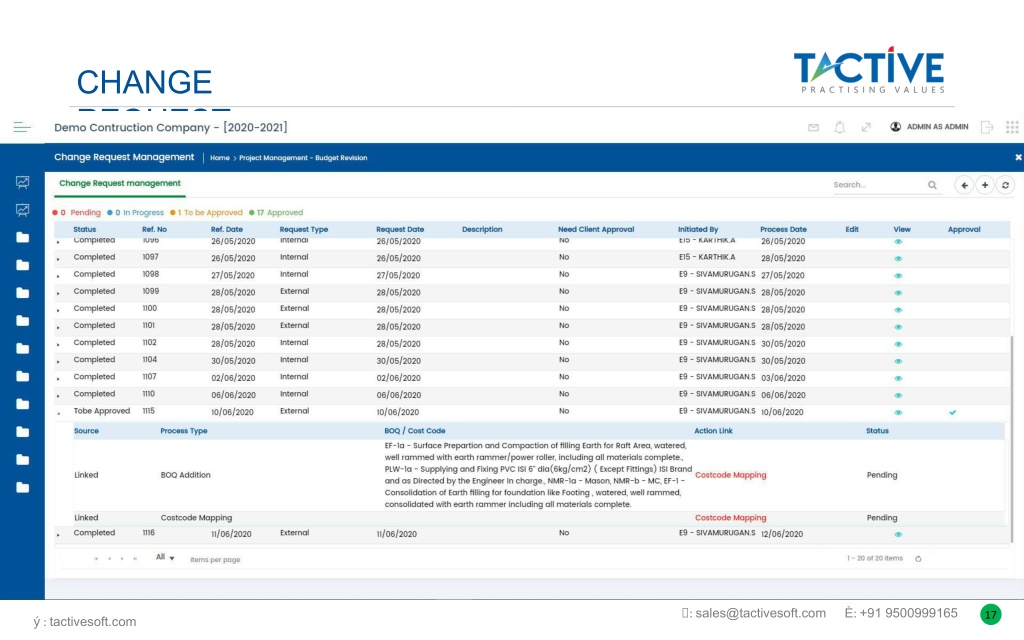Filter list by In Progress status
Viewport: 1024px width, 640px height.
[135, 213]
